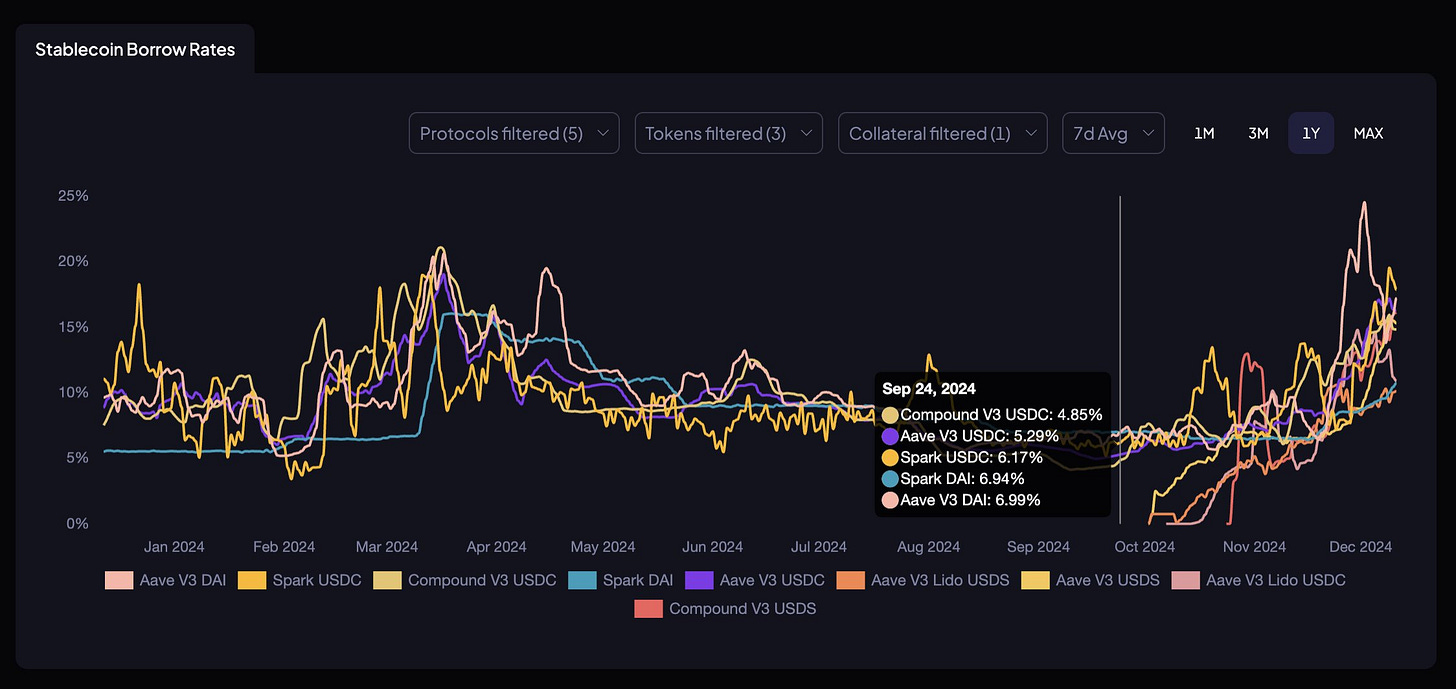Click the 20% y-axis label
The image size is (1456, 689).
73,261
